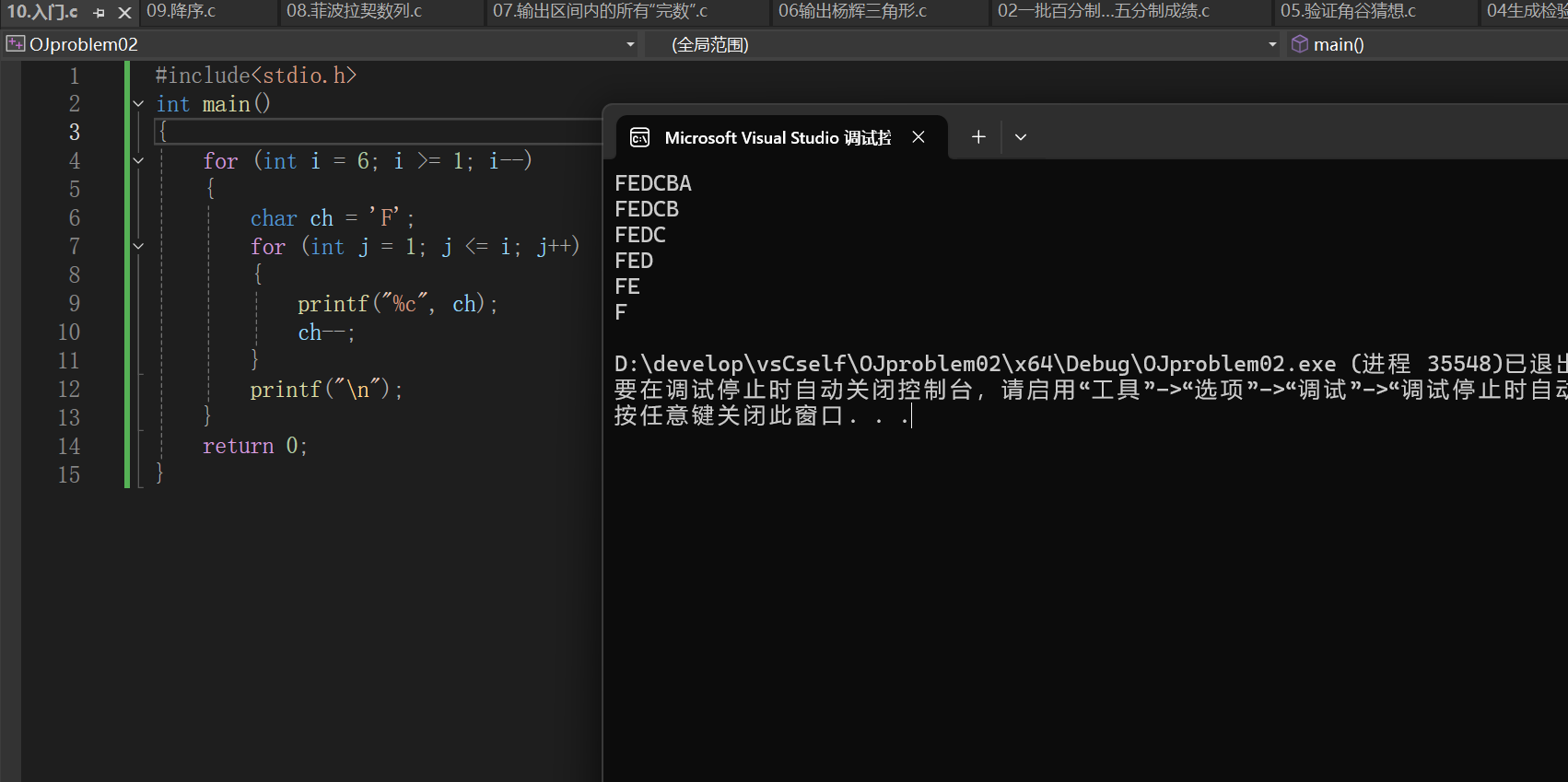The width and height of the screenshot is (1568, 782).
Task: Click the return 0; statement
Action: point(254,447)
